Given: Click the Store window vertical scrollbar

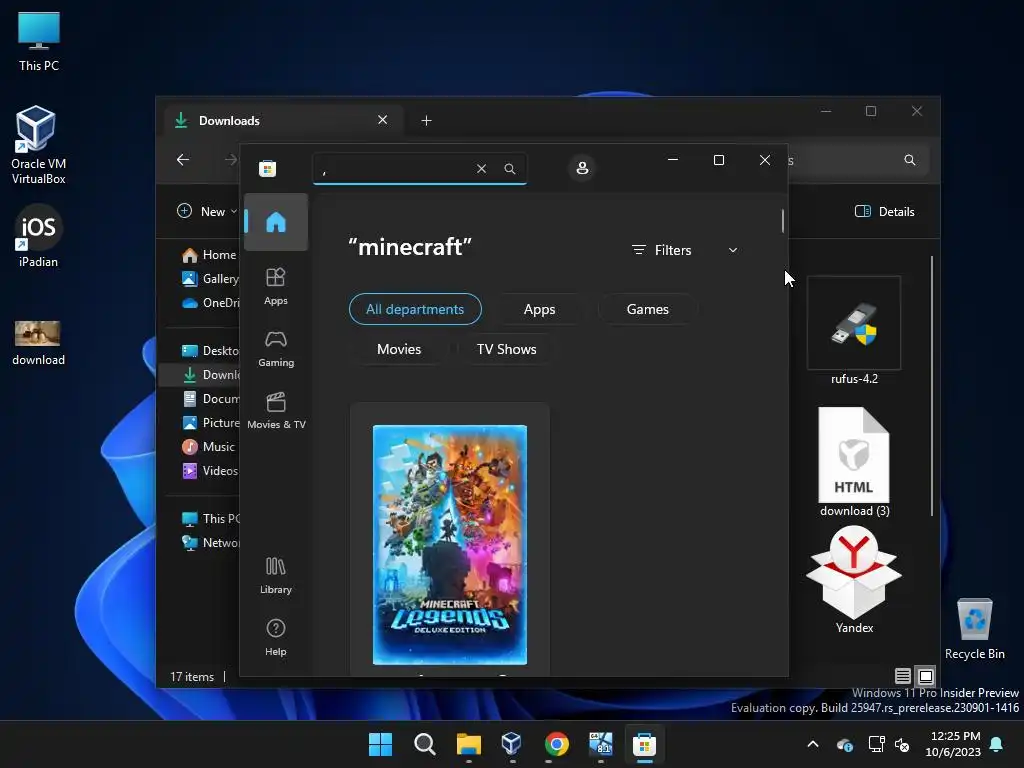Looking at the screenshot, I should pyautogui.click(x=782, y=221).
